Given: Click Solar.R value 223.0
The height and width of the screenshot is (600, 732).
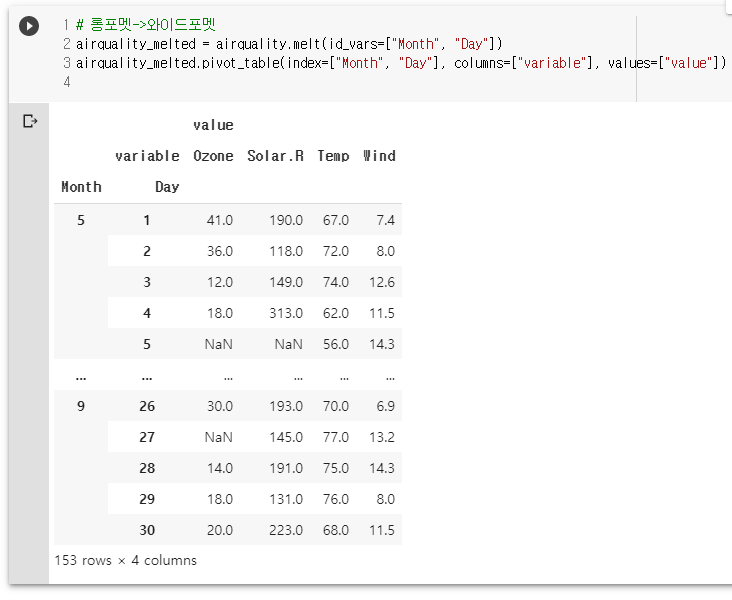Looking at the screenshot, I should point(286,530).
